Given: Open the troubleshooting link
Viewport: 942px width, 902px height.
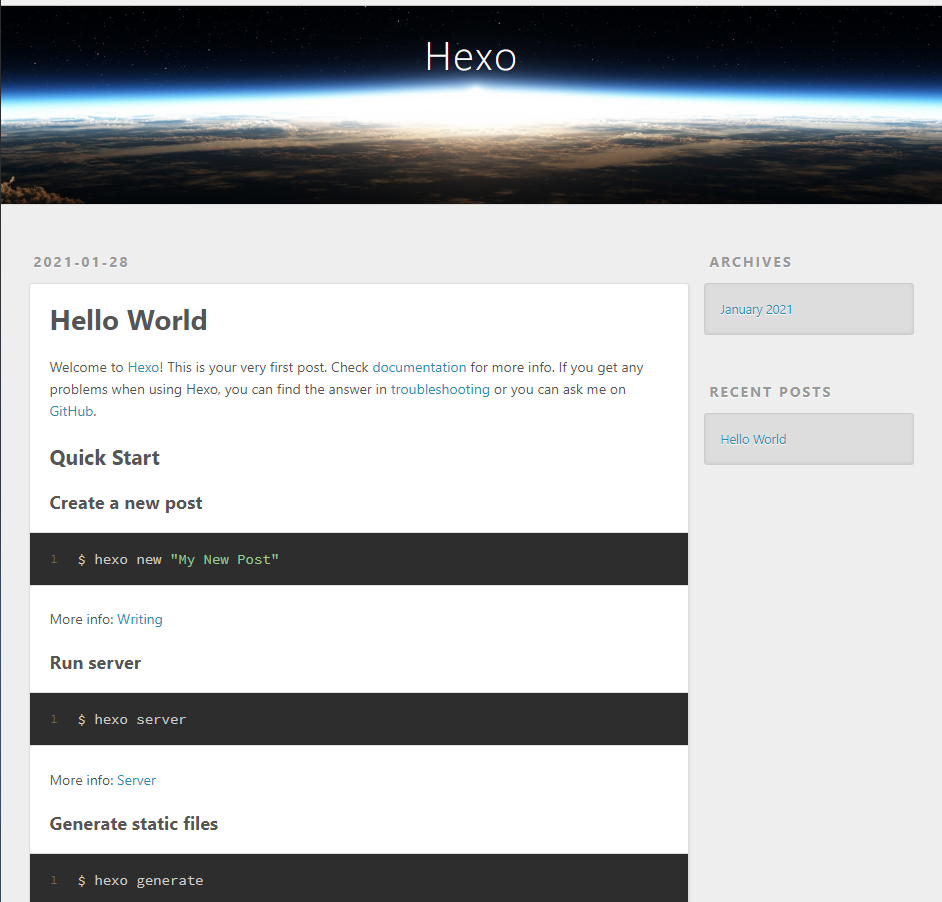Looking at the screenshot, I should coord(440,389).
